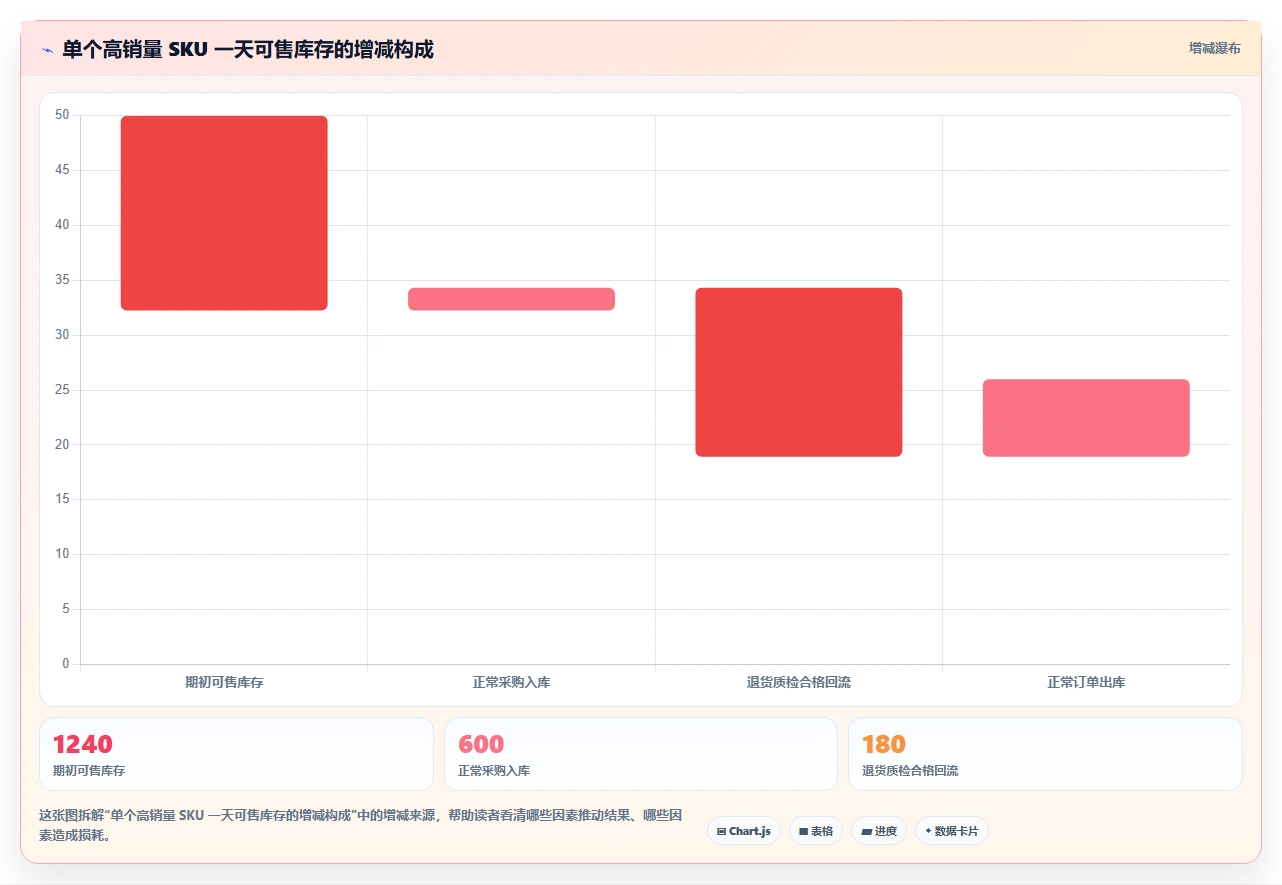Click the y-axis value 30
1282x885 pixels.
(62, 335)
